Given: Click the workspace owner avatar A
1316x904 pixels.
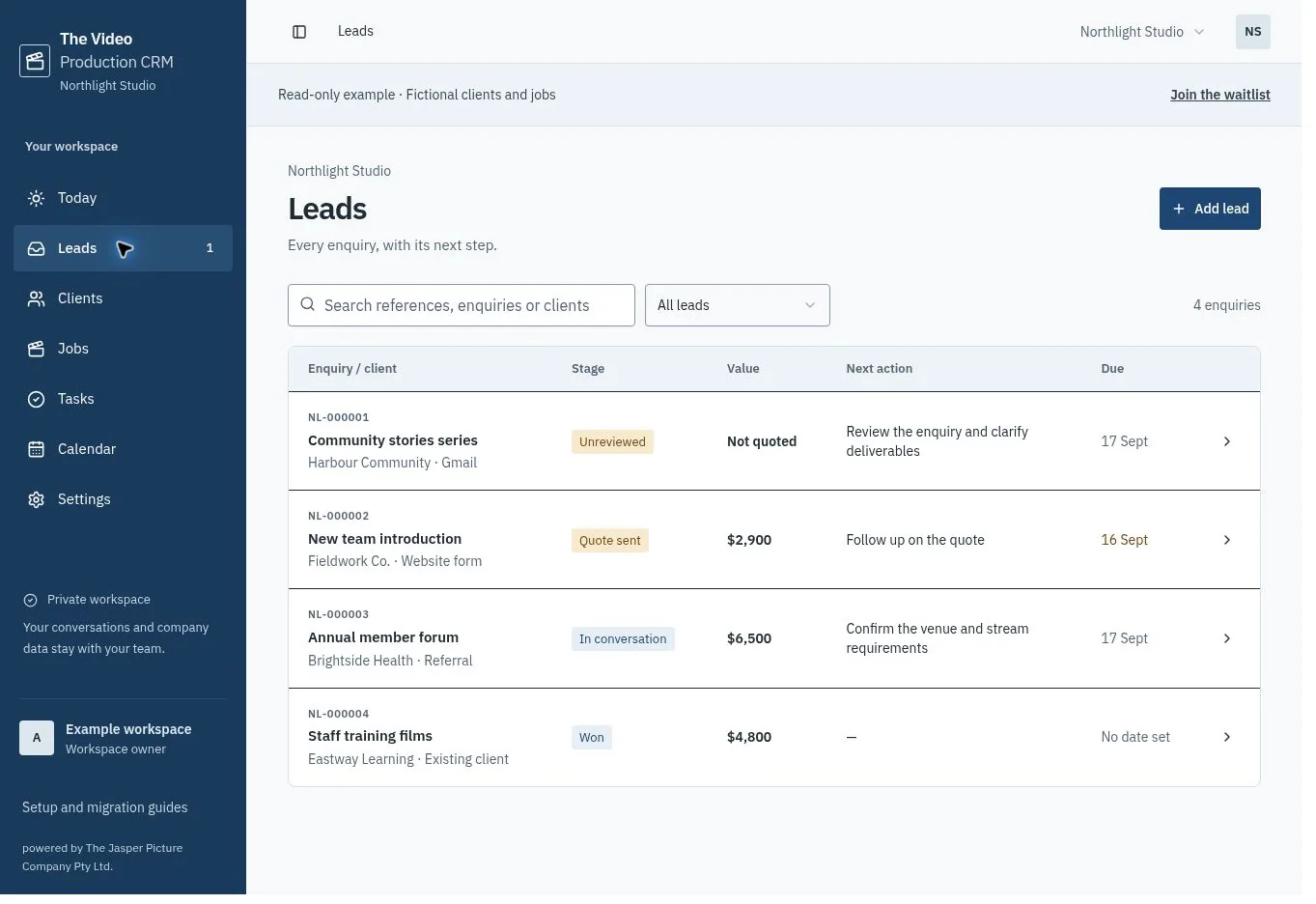Looking at the screenshot, I should pos(37,738).
